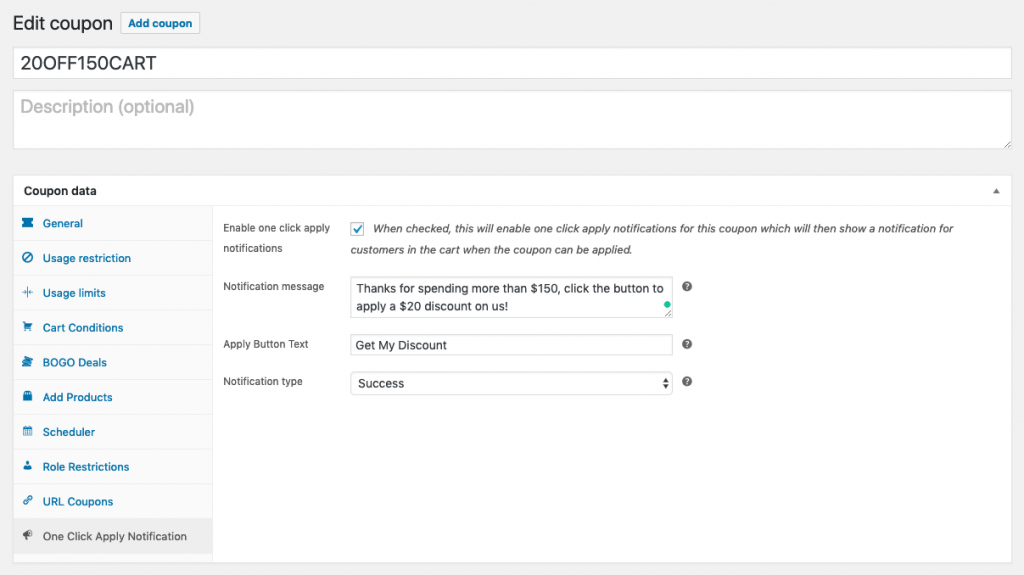Click help icon beside Notification message
Image resolution: width=1024 pixels, height=575 pixels.
pos(687,287)
